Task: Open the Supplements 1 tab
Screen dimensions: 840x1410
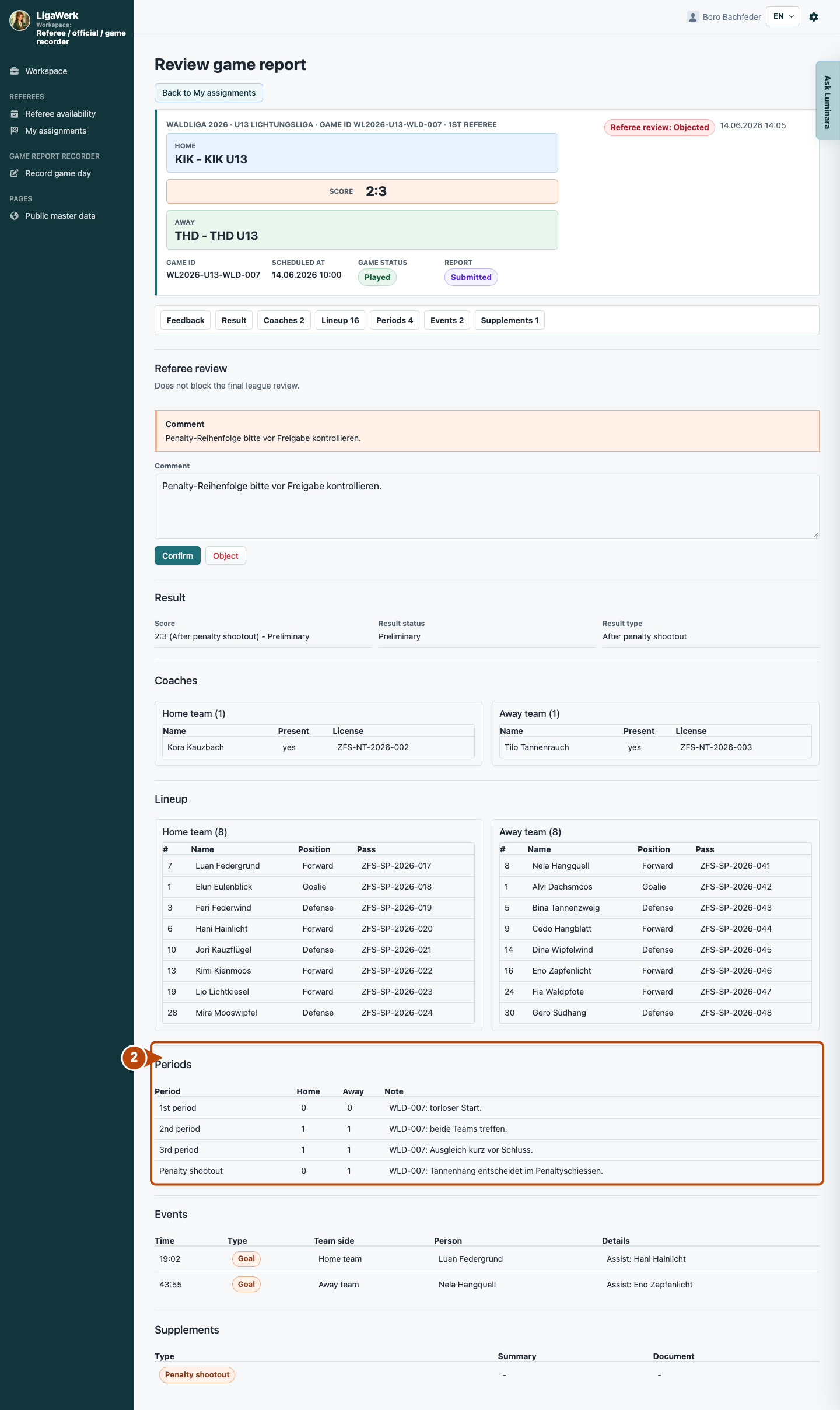Action: [510, 320]
